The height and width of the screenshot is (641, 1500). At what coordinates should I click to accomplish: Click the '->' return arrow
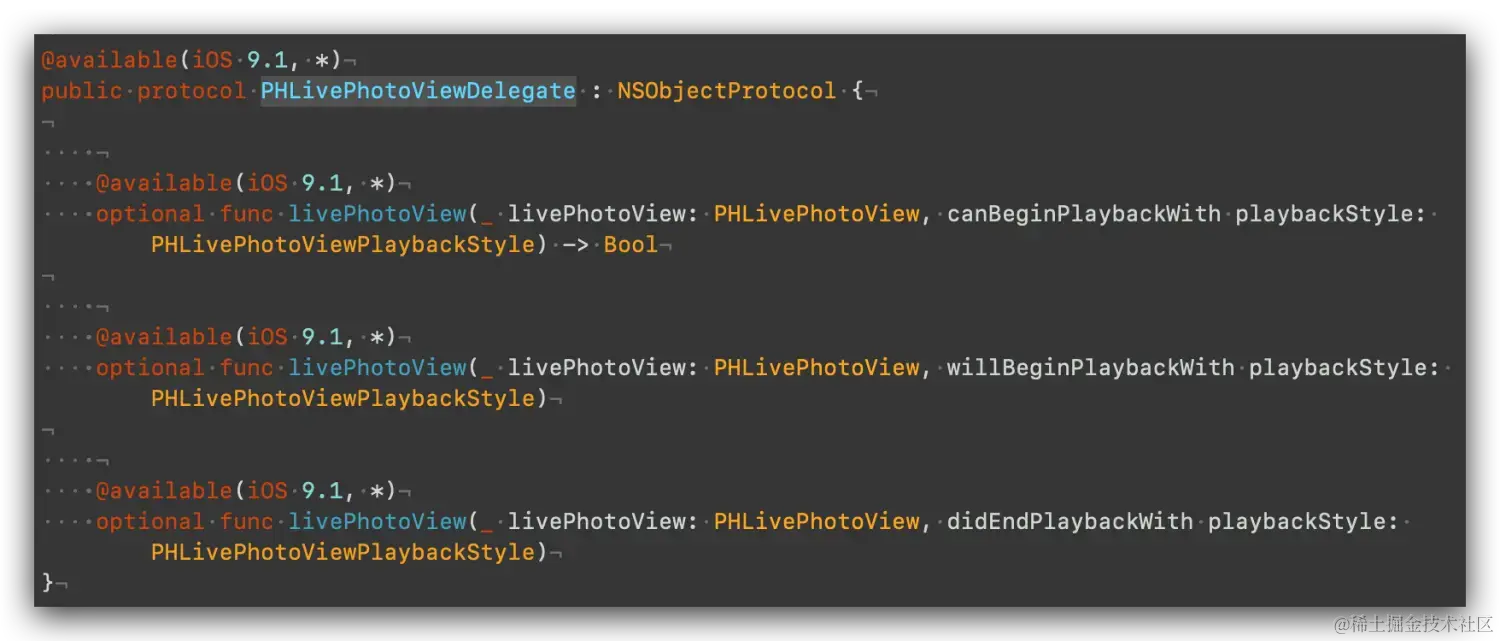[x=575, y=245]
